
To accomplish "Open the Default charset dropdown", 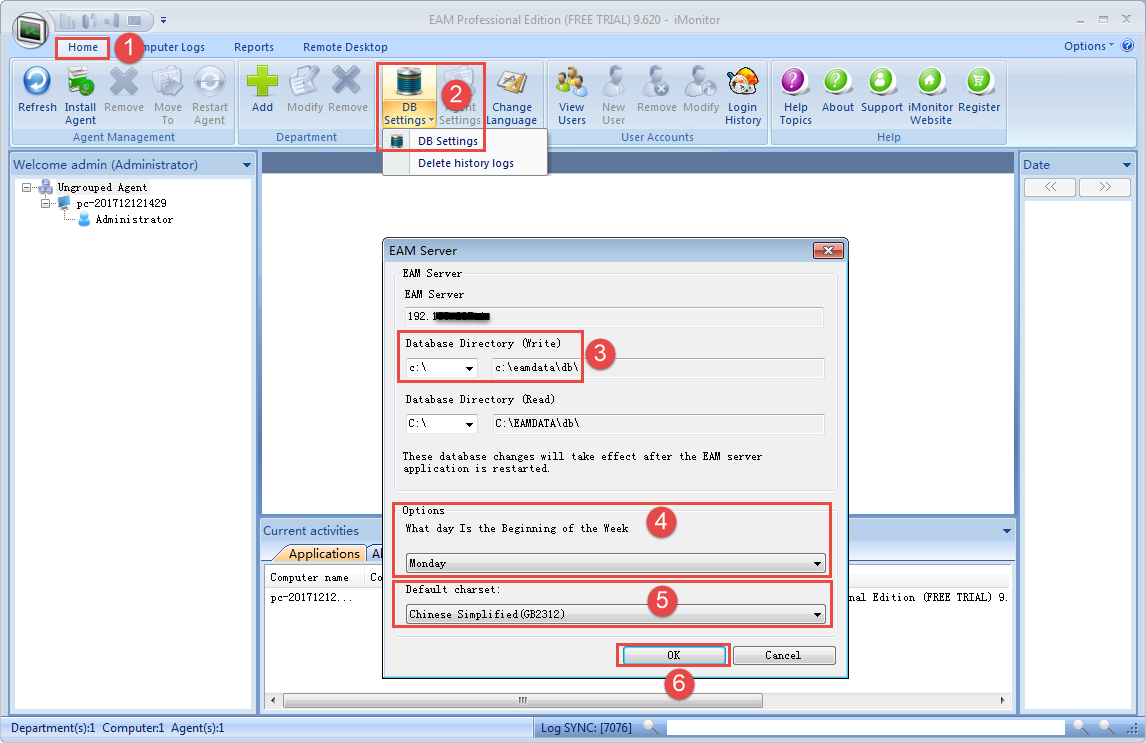I will [x=615, y=614].
